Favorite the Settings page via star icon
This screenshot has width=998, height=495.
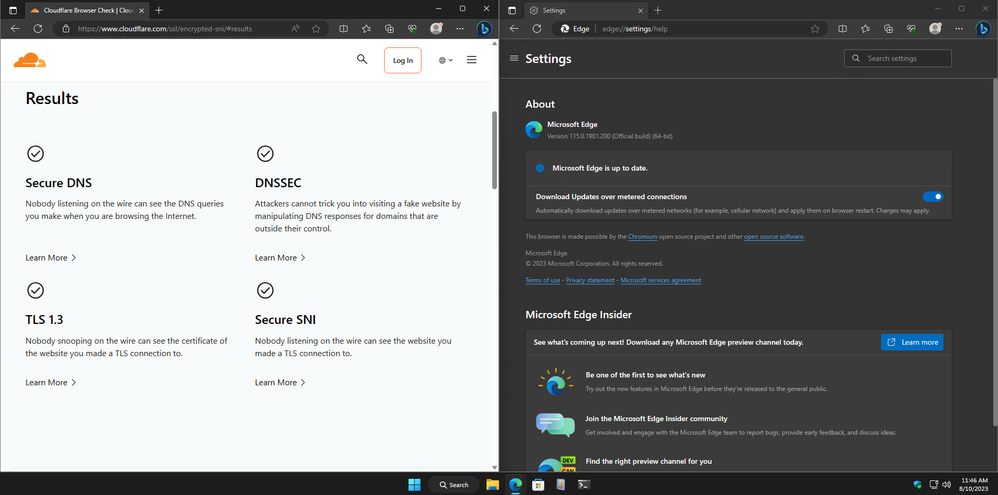coord(815,29)
